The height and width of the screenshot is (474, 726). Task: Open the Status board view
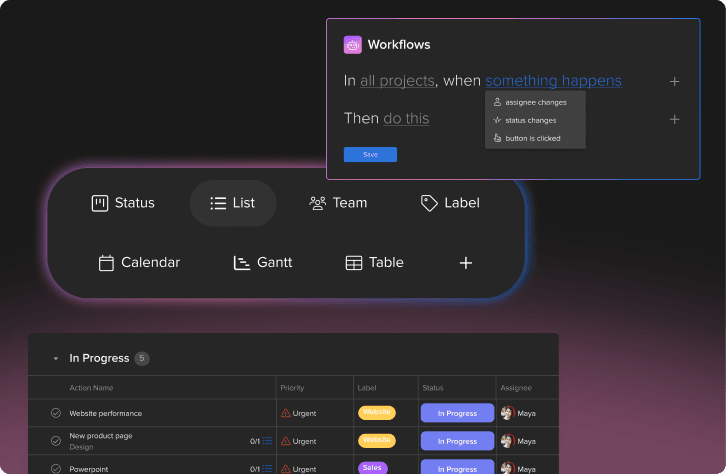[x=123, y=203]
